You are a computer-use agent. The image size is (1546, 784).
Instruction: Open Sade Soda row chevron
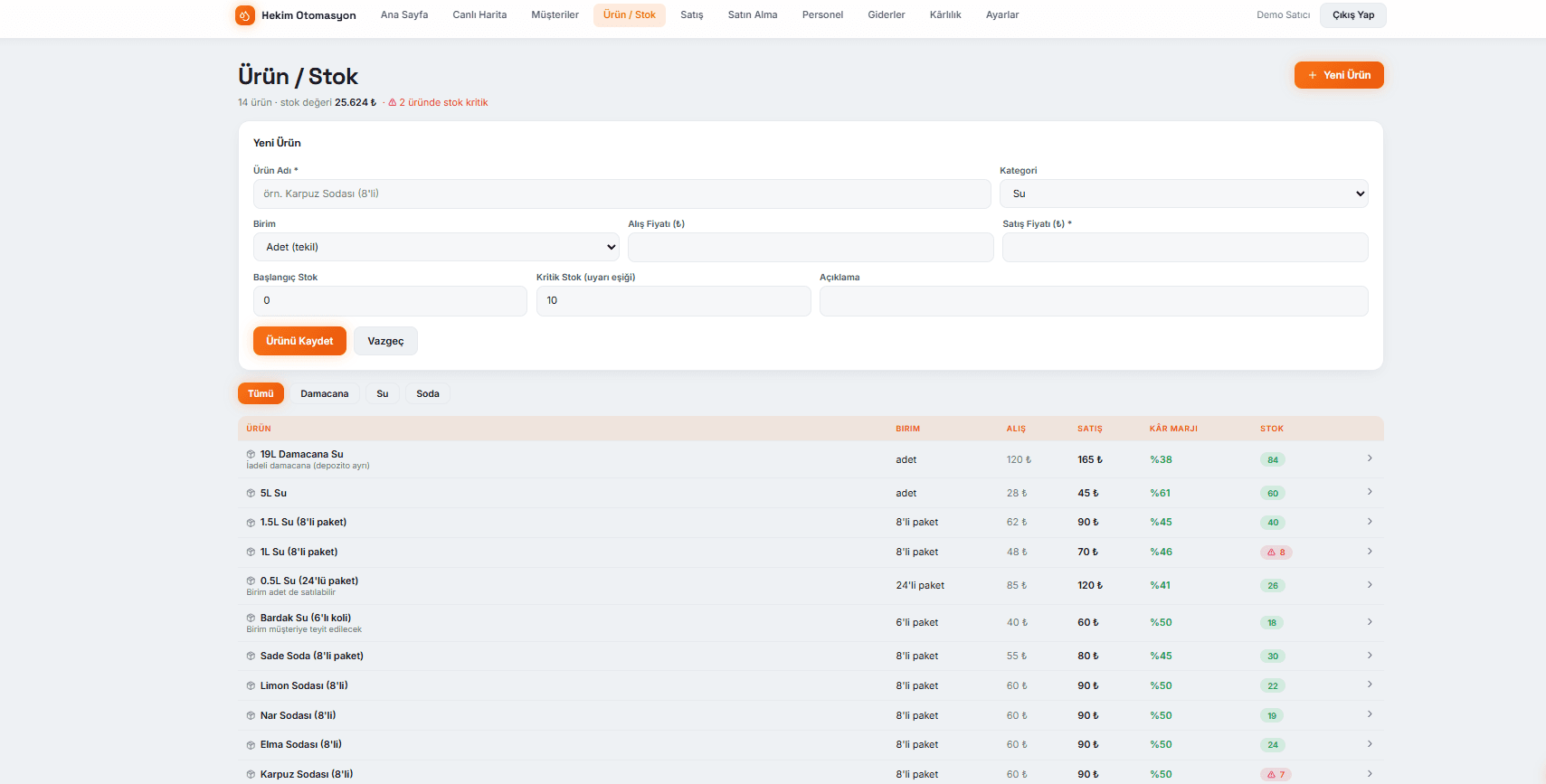1370,656
